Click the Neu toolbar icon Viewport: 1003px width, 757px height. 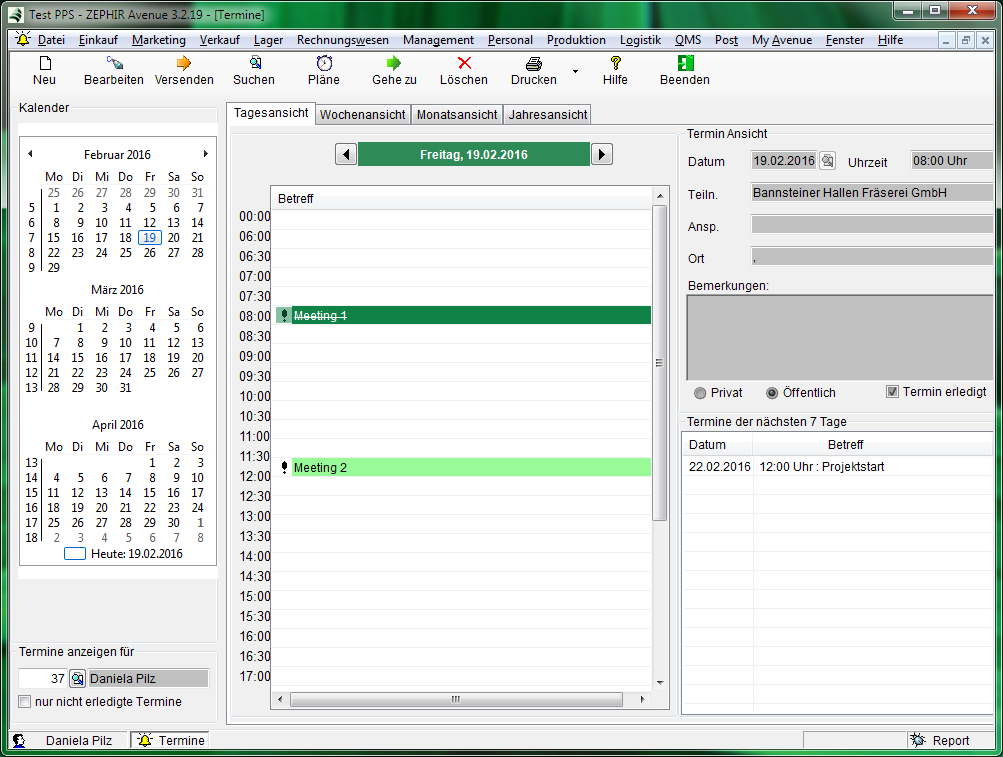pos(44,63)
